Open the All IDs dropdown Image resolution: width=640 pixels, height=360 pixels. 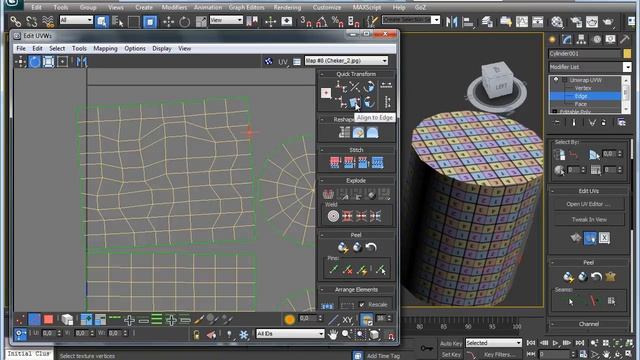point(290,334)
